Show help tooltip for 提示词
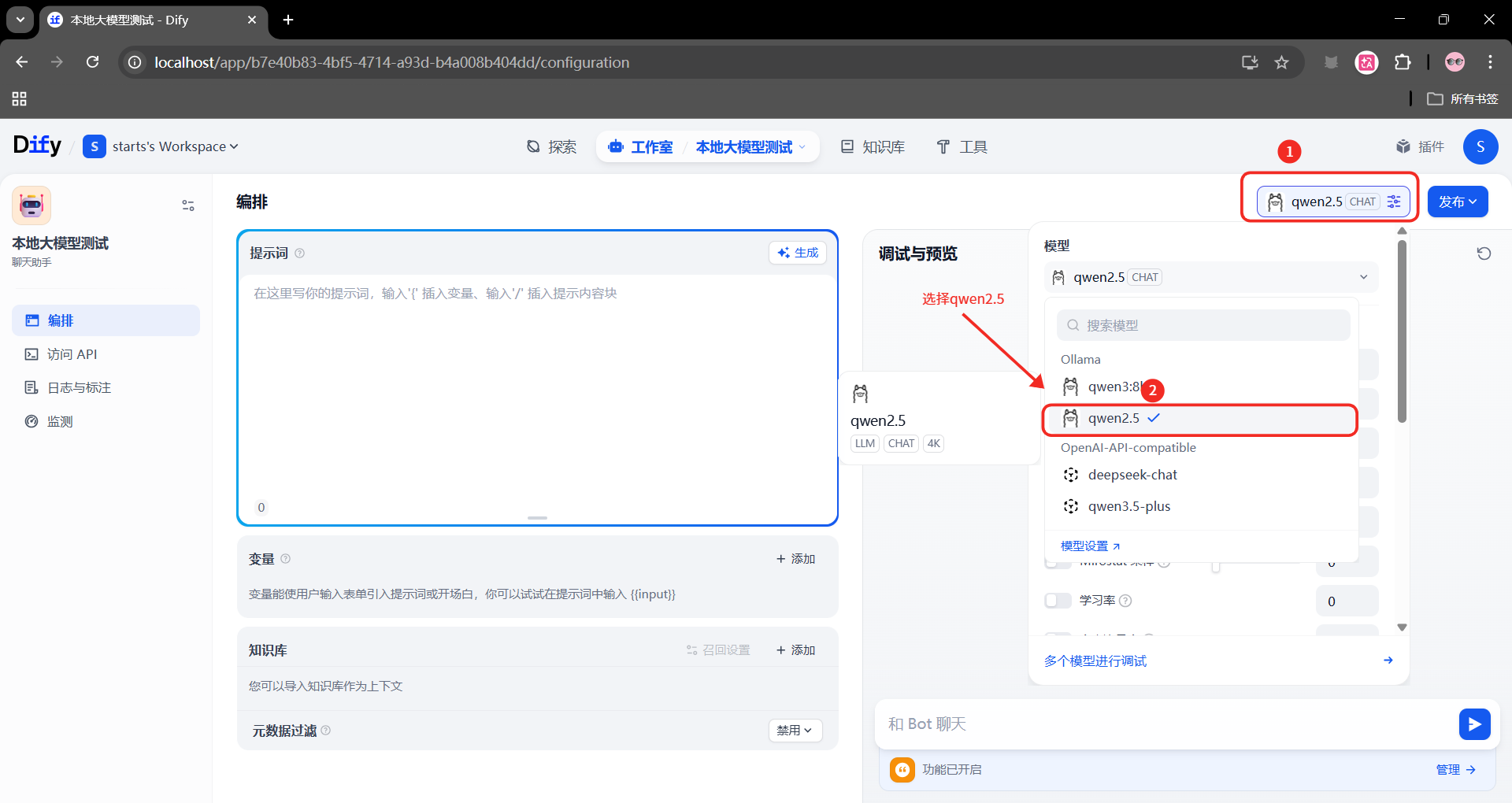This screenshot has width=1512, height=803. pyautogui.click(x=299, y=253)
